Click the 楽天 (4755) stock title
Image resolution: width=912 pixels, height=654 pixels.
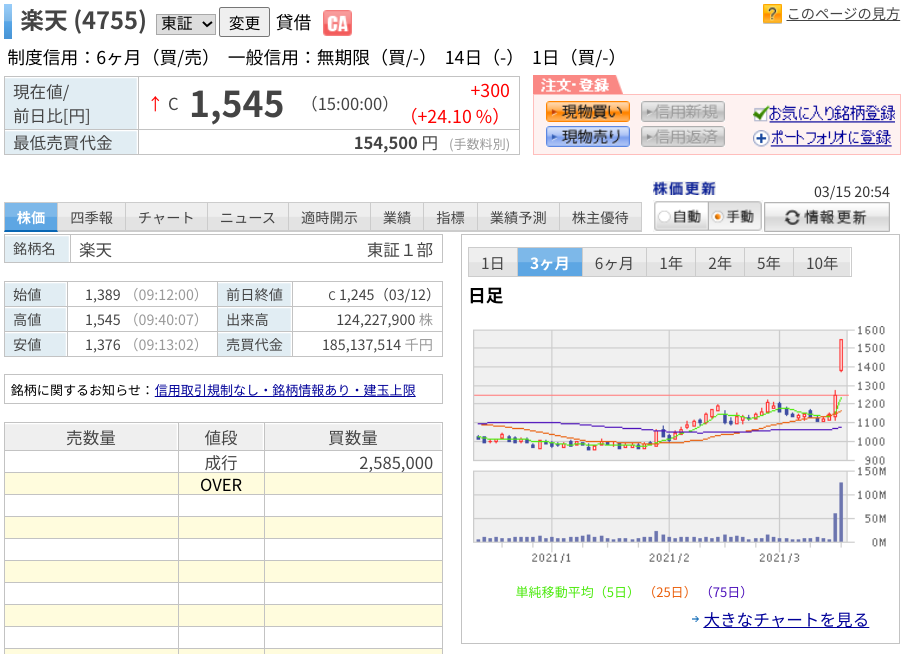click(x=83, y=22)
